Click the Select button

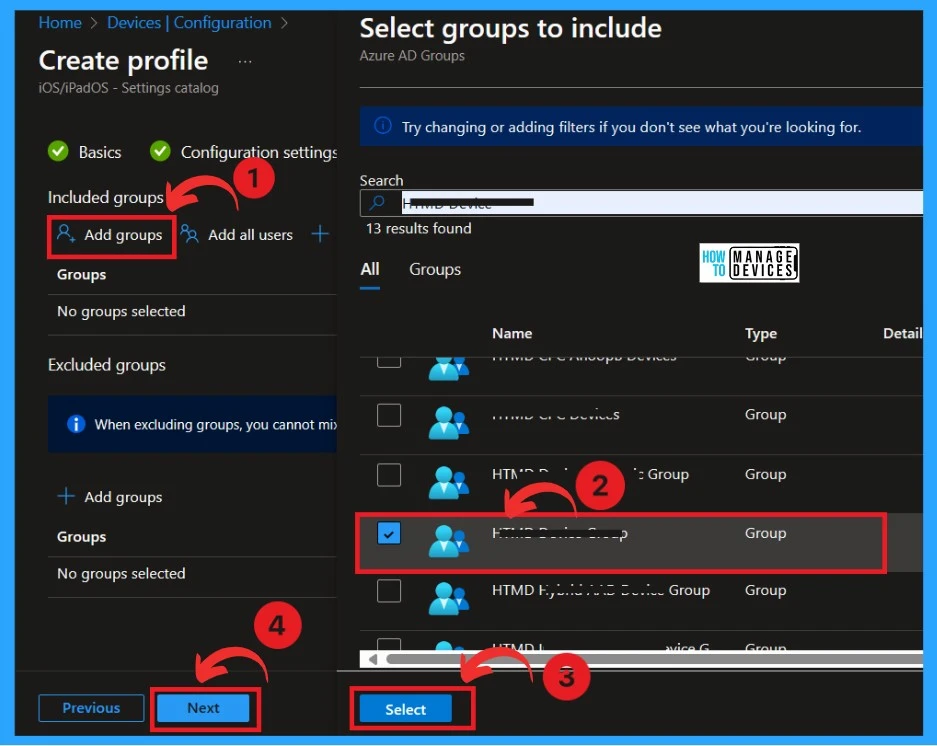click(405, 710)
